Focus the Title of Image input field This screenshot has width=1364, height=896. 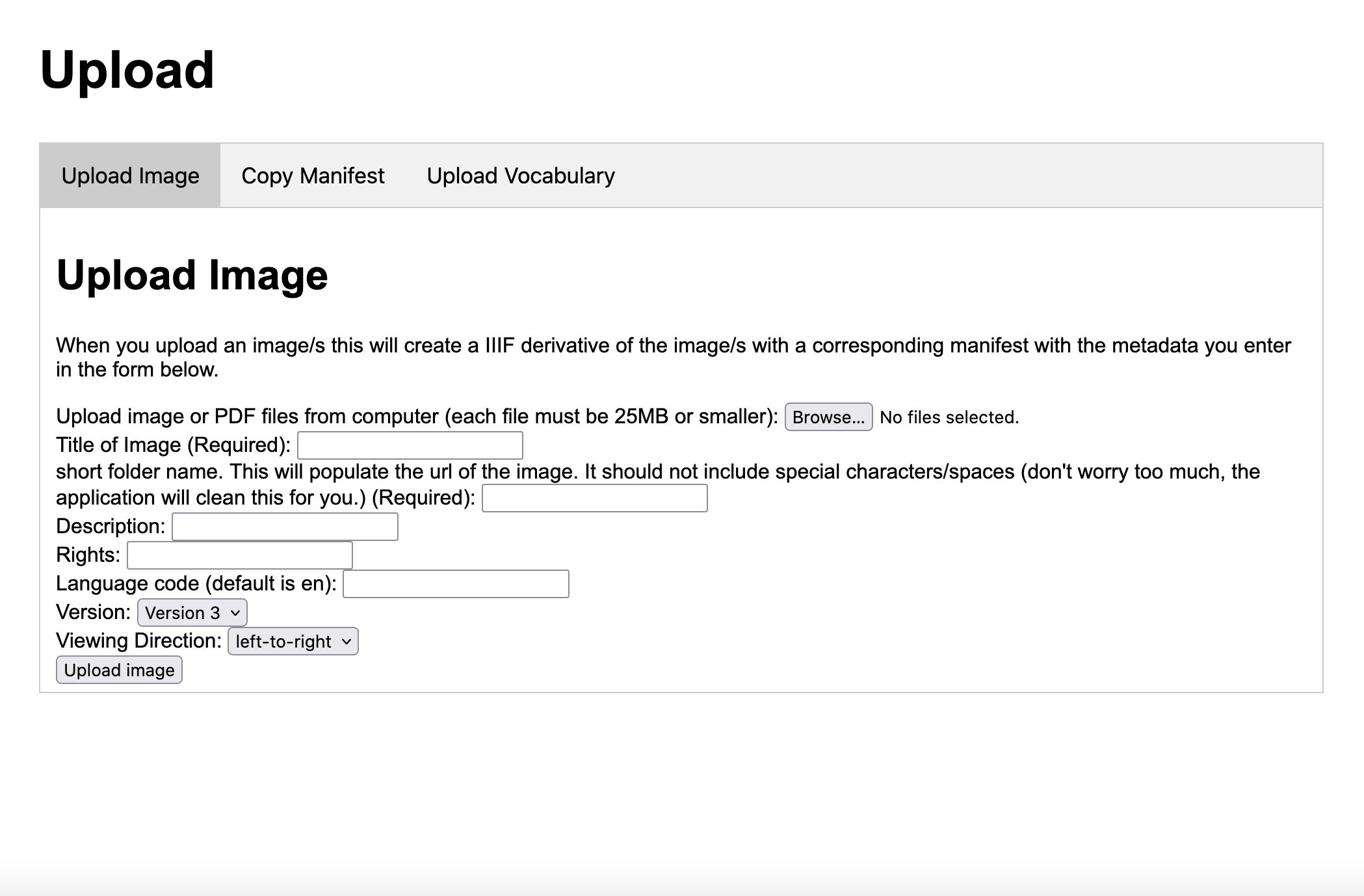pyautogui.click(x=410, y=445)
